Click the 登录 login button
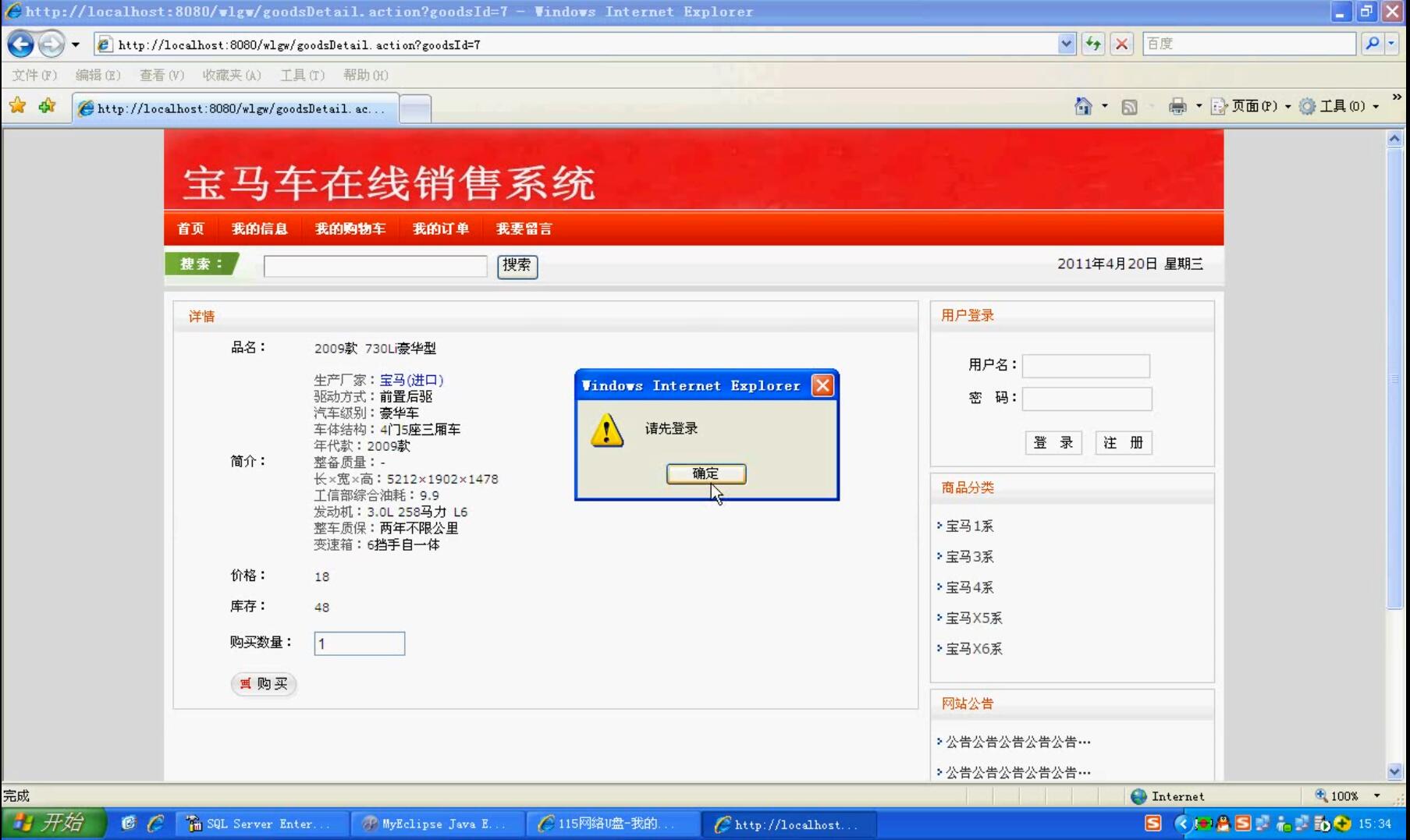Screen dimensions: 1410x840 [1053, 443]
